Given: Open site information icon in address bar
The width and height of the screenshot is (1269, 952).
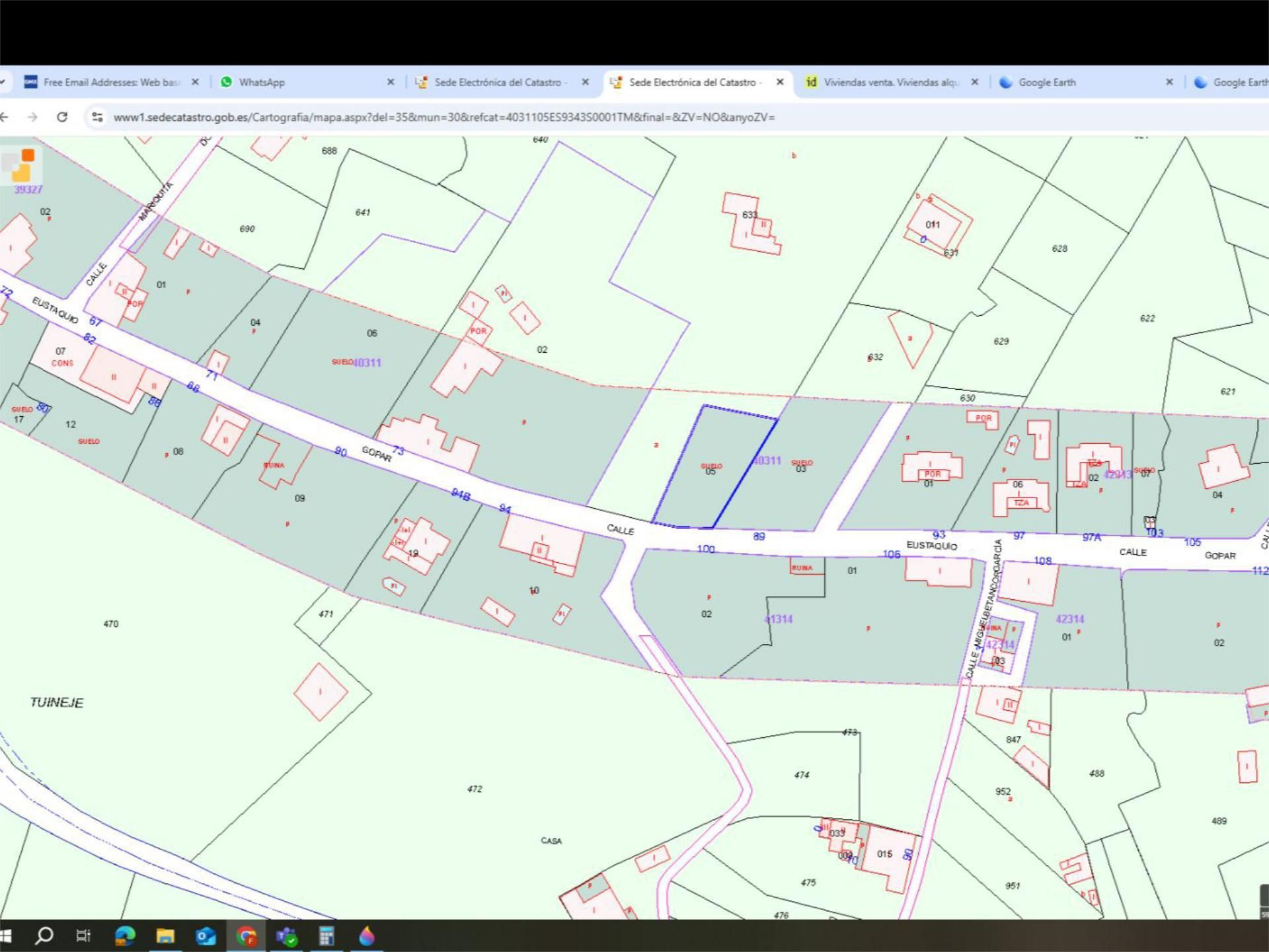Looking at the screenshot, I should coord(97,117).
